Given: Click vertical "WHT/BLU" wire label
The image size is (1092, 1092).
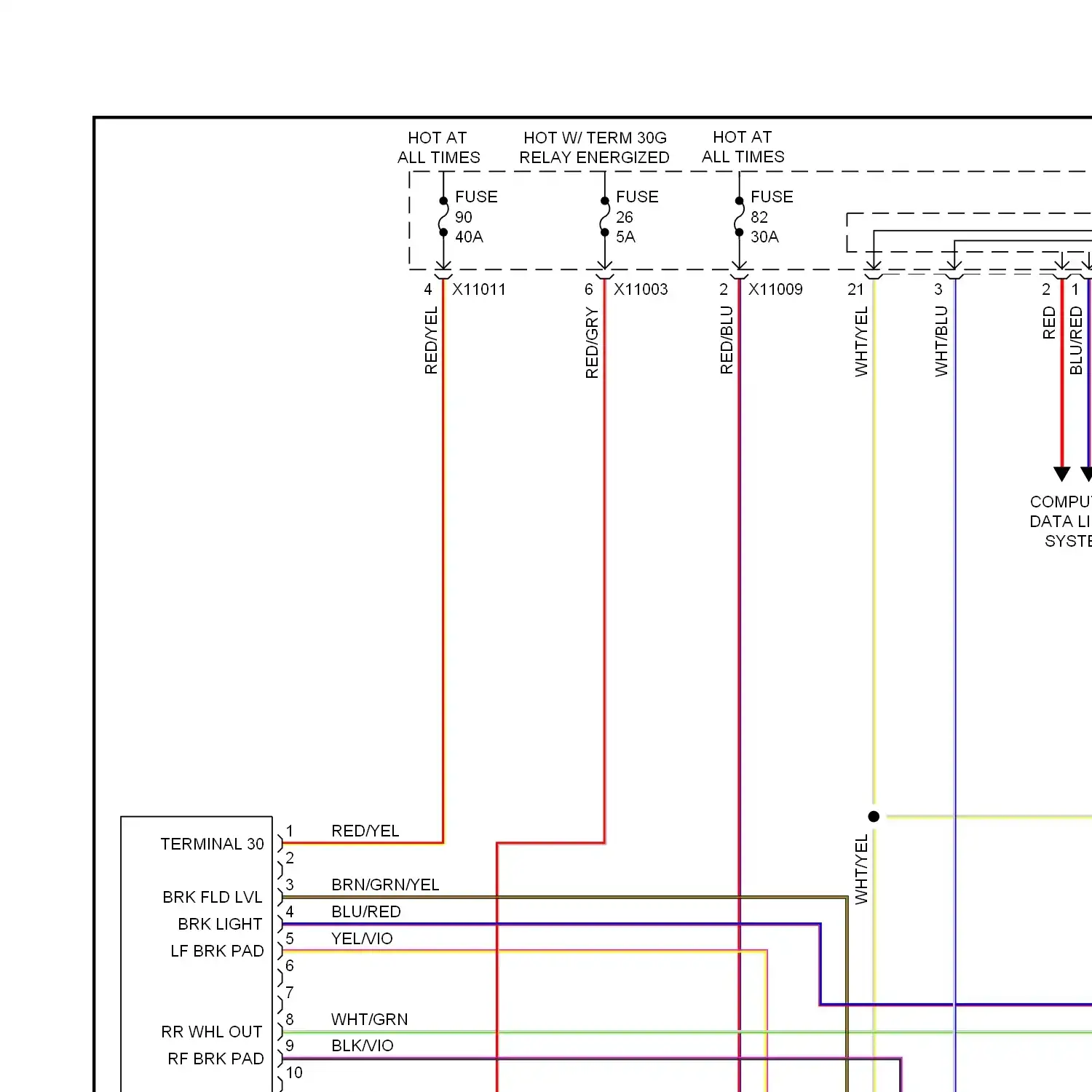Looking at the screenshot, I should coord(941,341).
